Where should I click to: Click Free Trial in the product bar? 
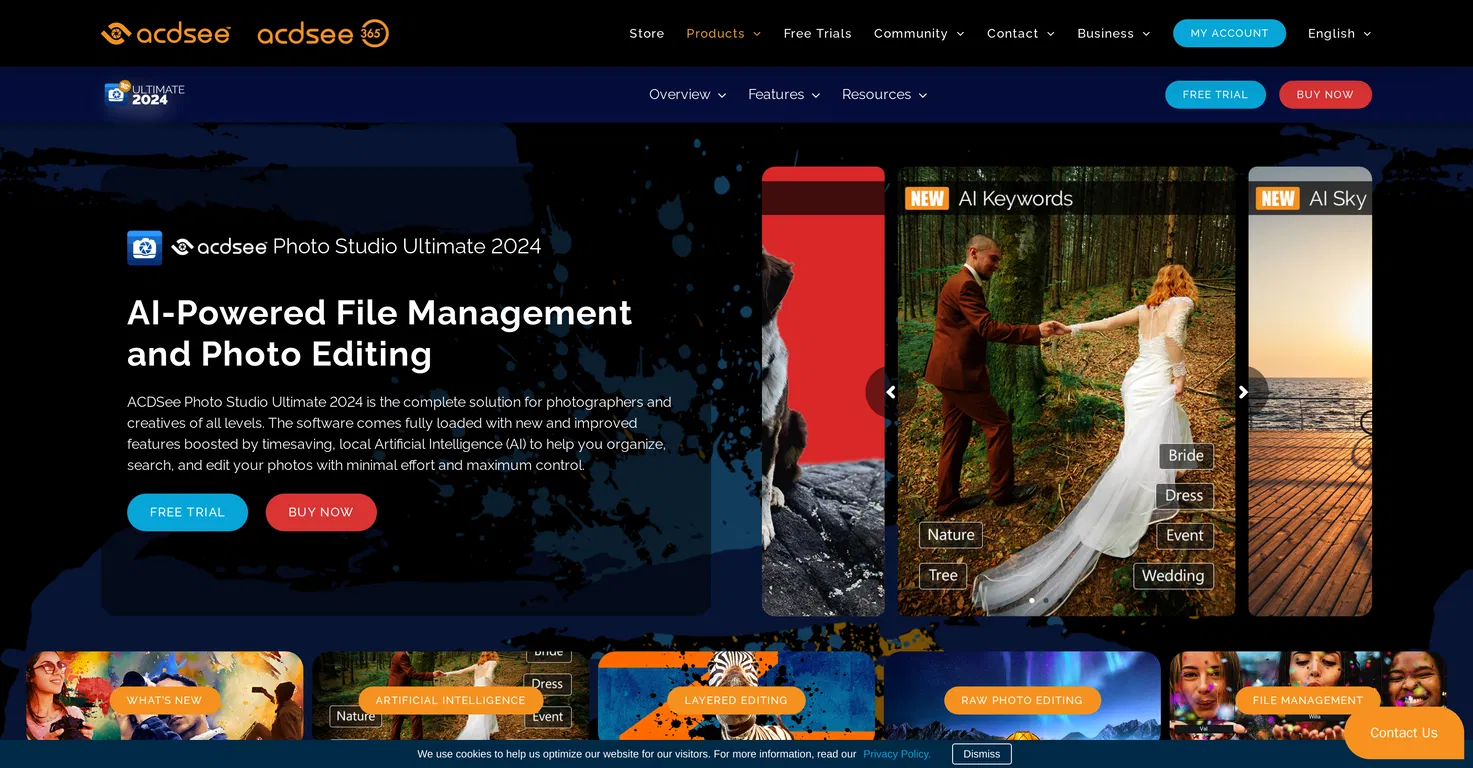[1215, 94]
